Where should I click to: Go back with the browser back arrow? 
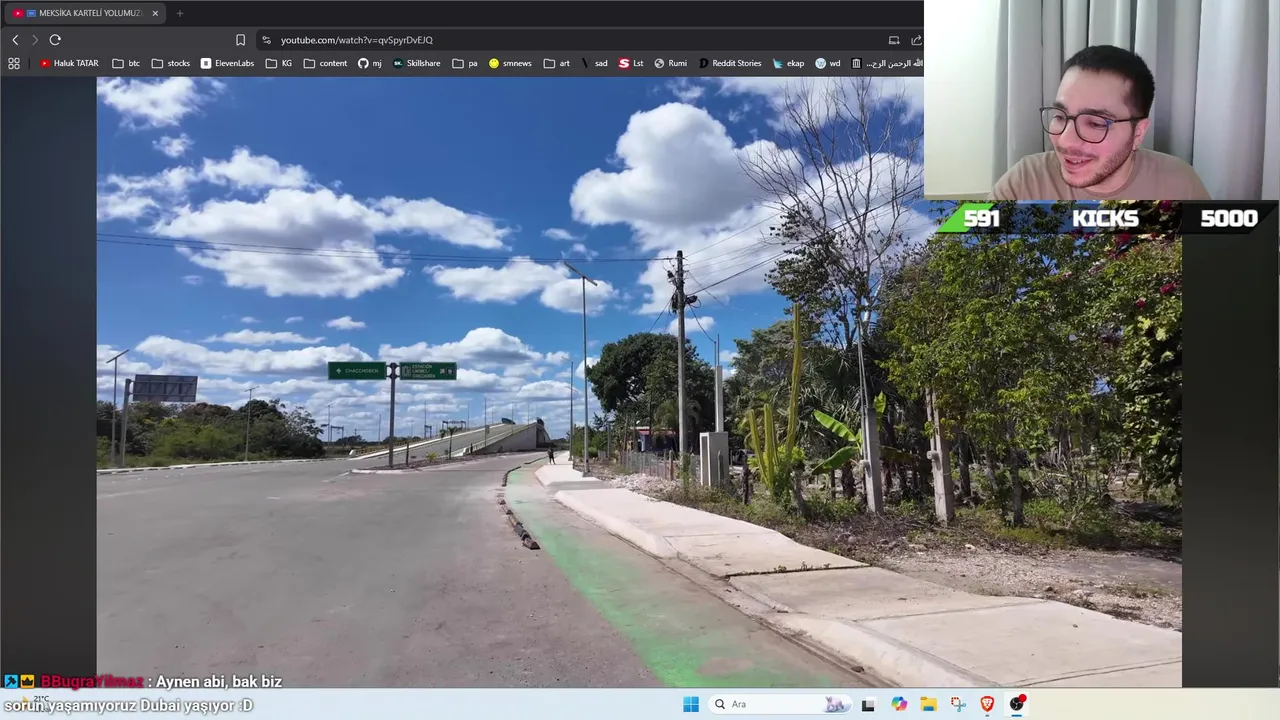click(15, 40)
